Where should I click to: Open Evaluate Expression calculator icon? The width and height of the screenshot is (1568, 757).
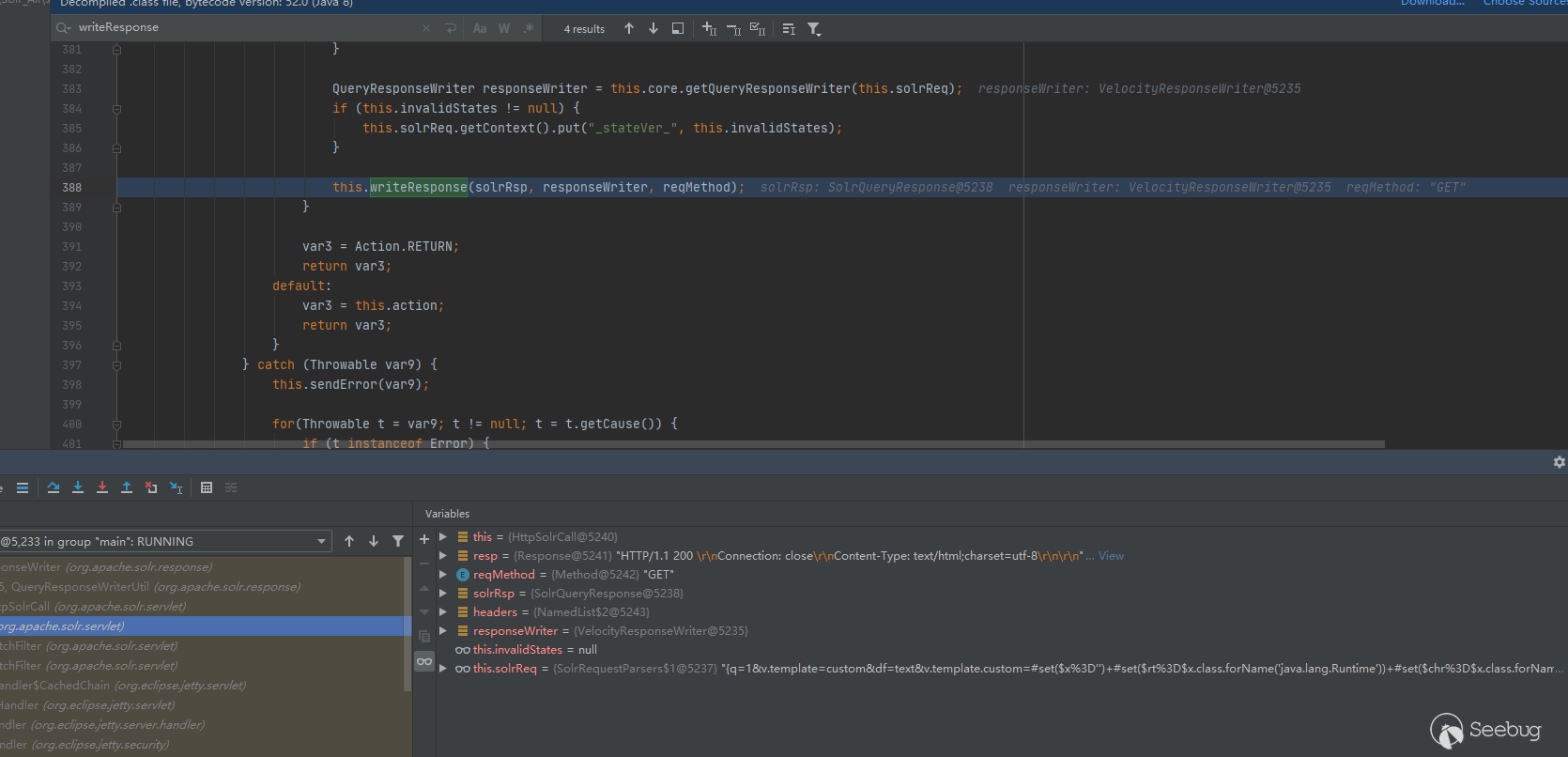click(x=207, y=487)
